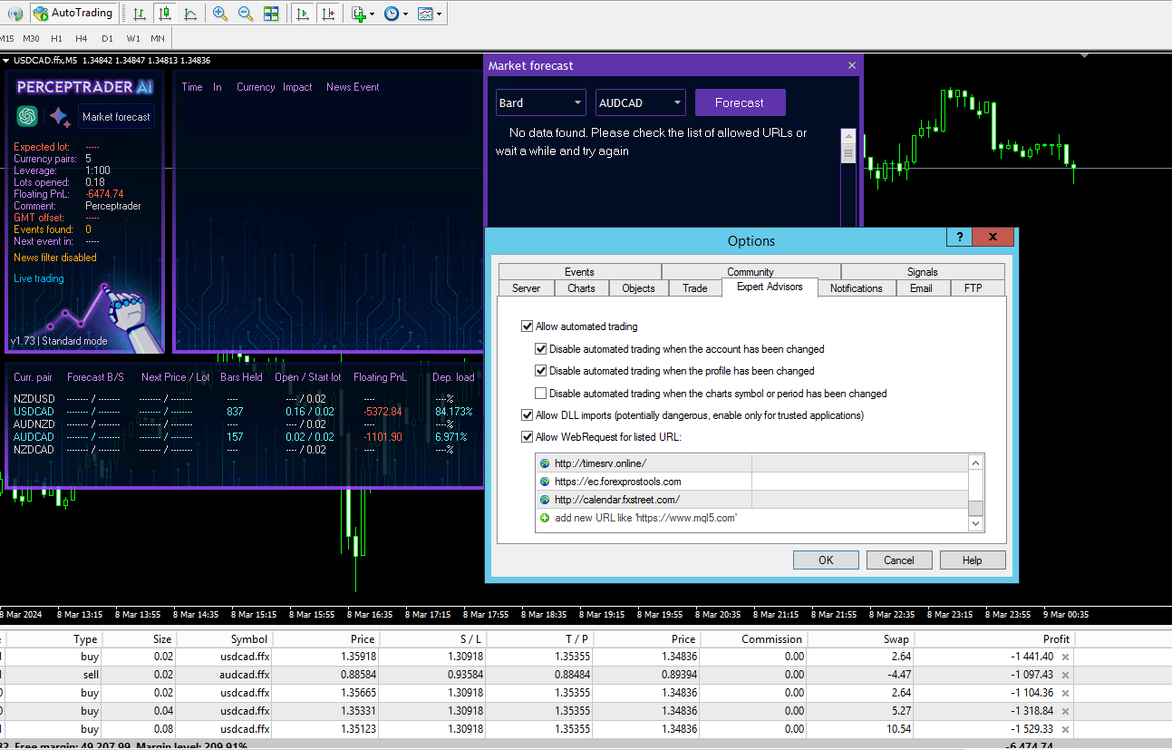
Task: Close the Market forecast panel
Action: (x=851, y=65)
